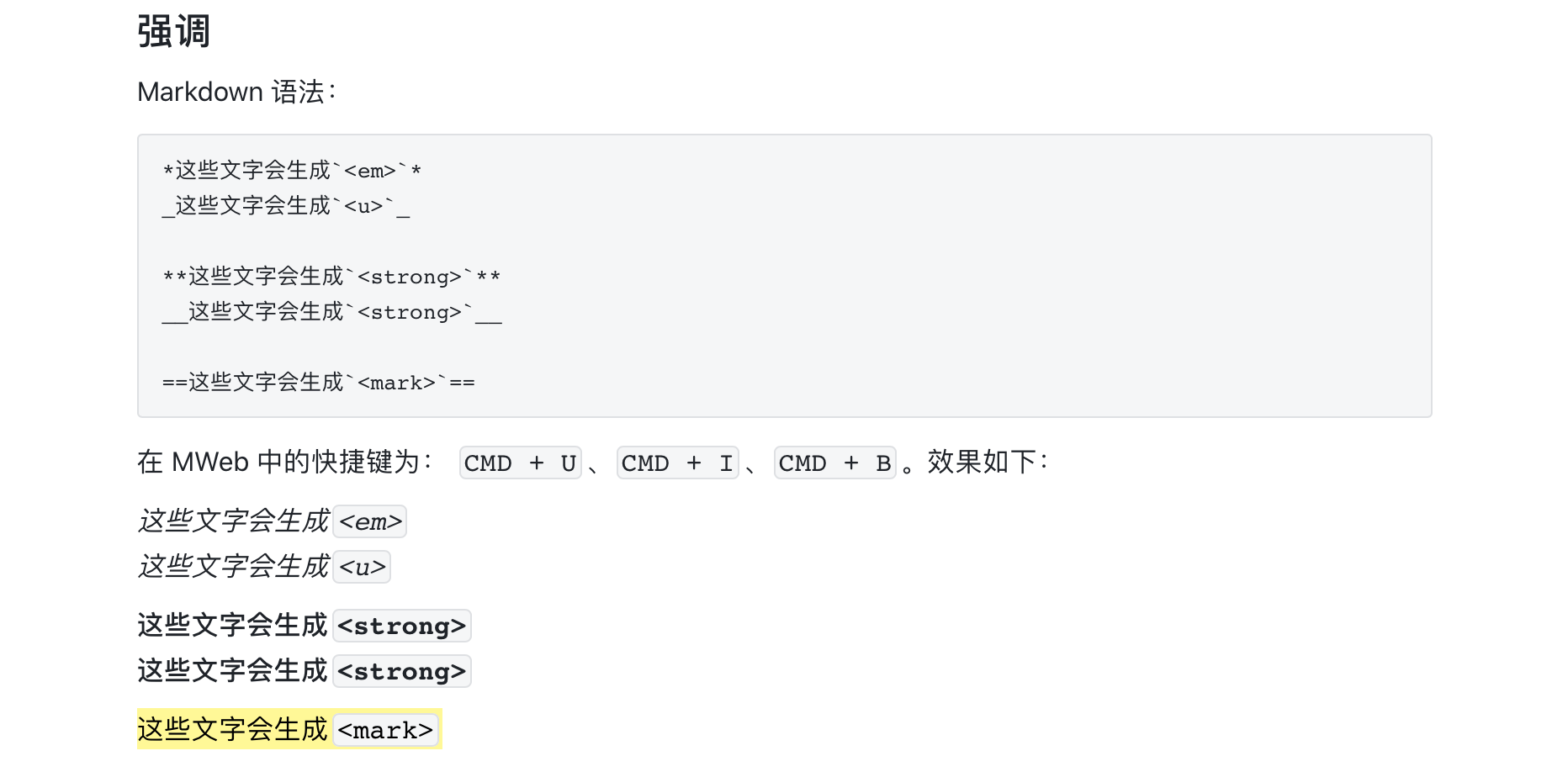Click the CMD + B shortcut badge

click(835, 463)
